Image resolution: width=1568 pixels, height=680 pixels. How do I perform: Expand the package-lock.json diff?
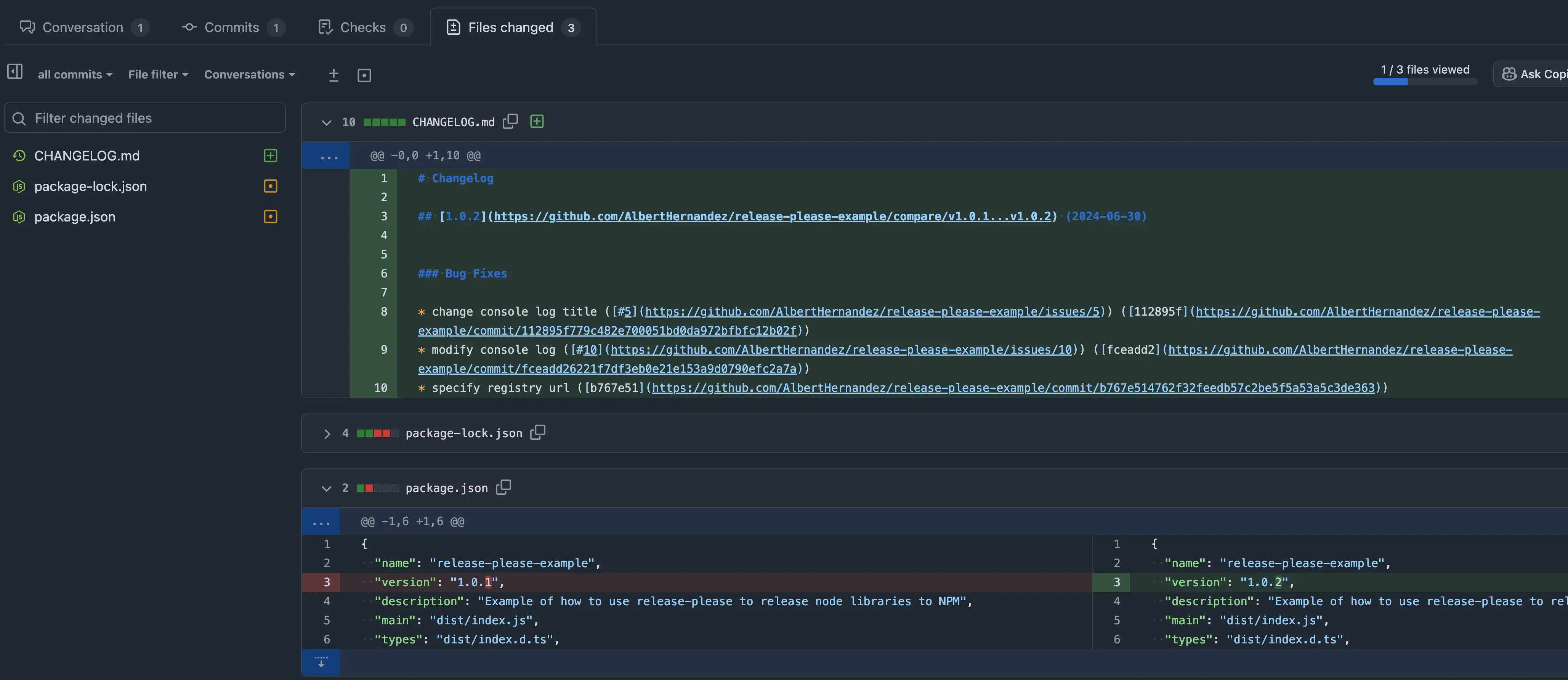(327, 433)
